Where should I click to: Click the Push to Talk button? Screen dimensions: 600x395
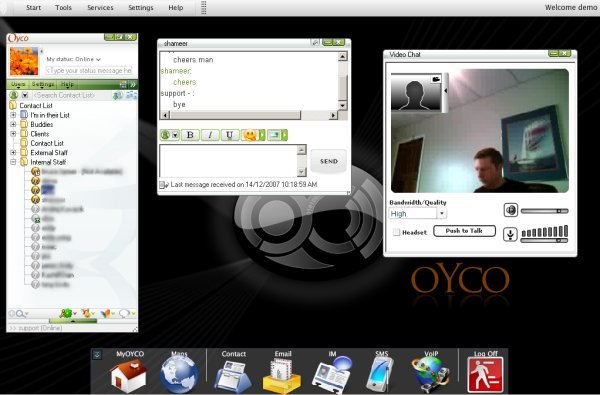464,231
